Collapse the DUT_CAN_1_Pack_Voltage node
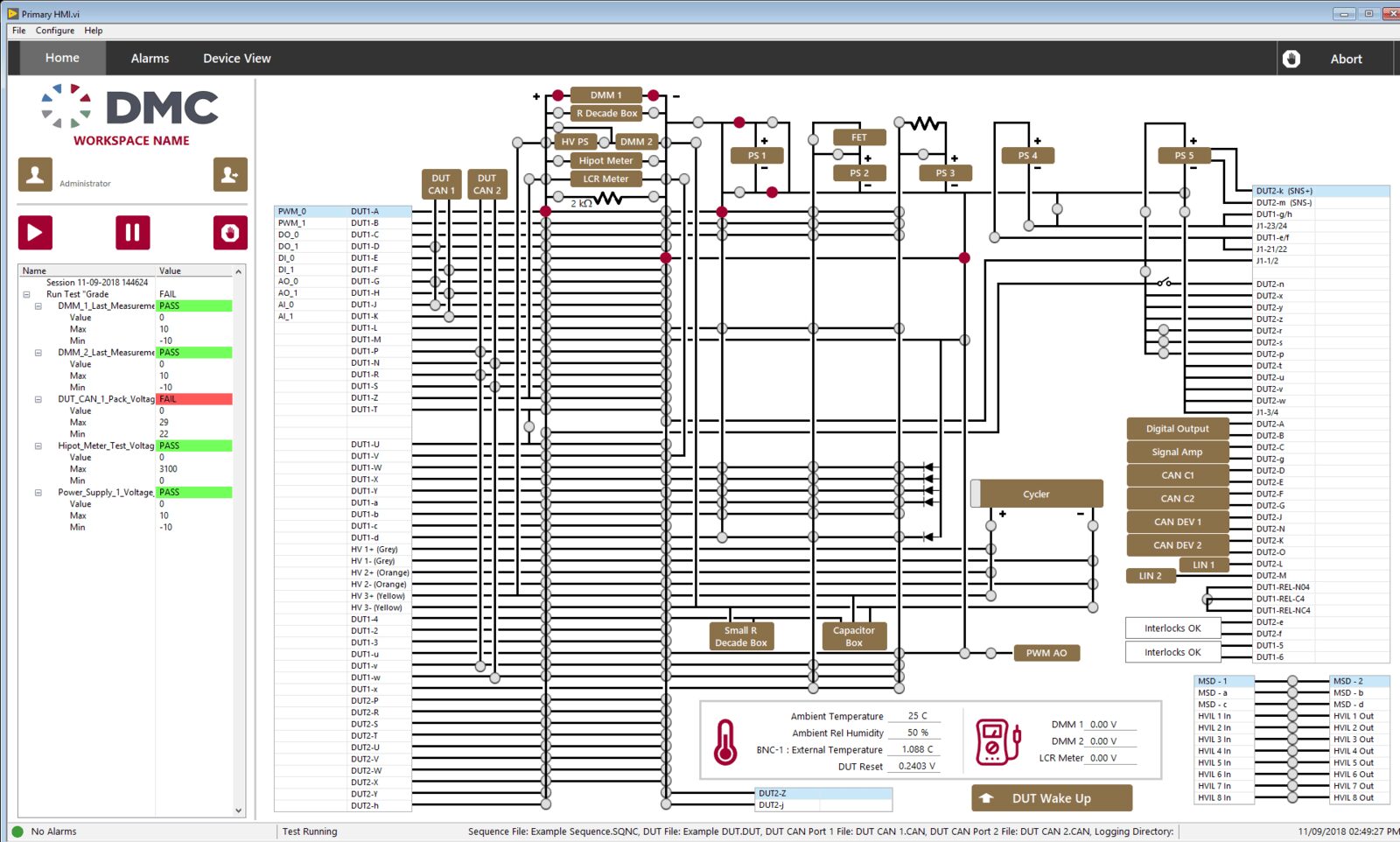Viewport: 1400px width, 842px height. click(38, 399)
